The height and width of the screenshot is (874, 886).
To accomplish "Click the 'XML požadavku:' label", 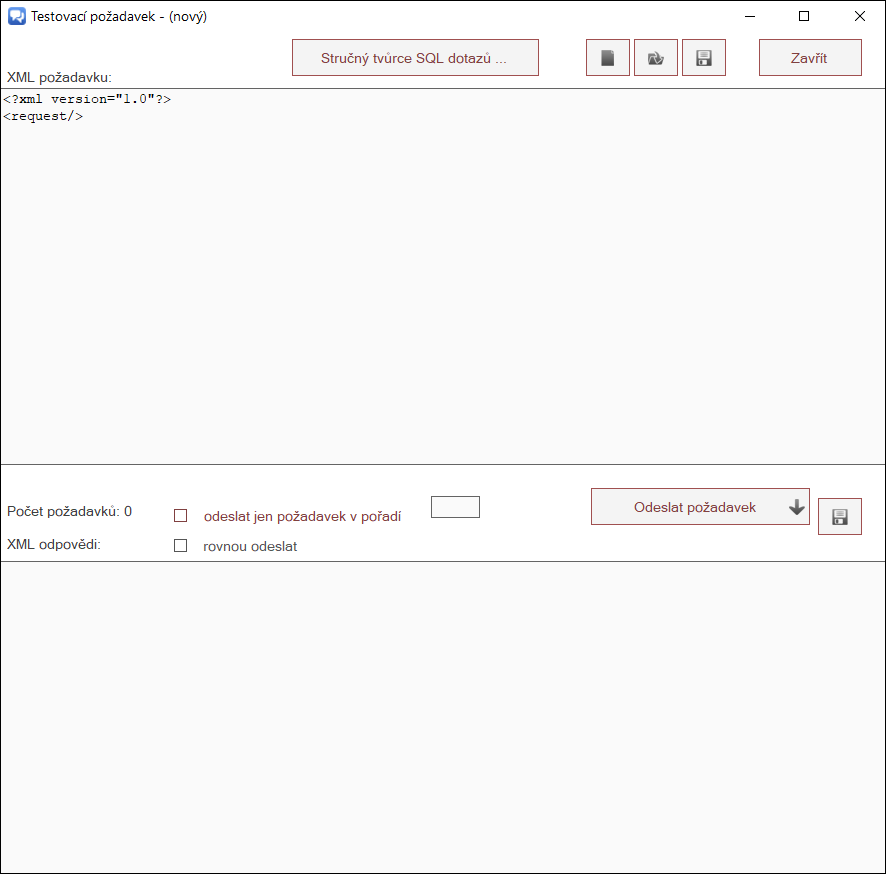I will [x=59, y=77].
